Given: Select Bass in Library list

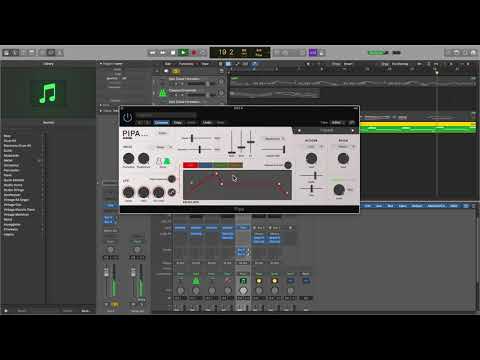Looking at the screenshot, I should (7, 136).
